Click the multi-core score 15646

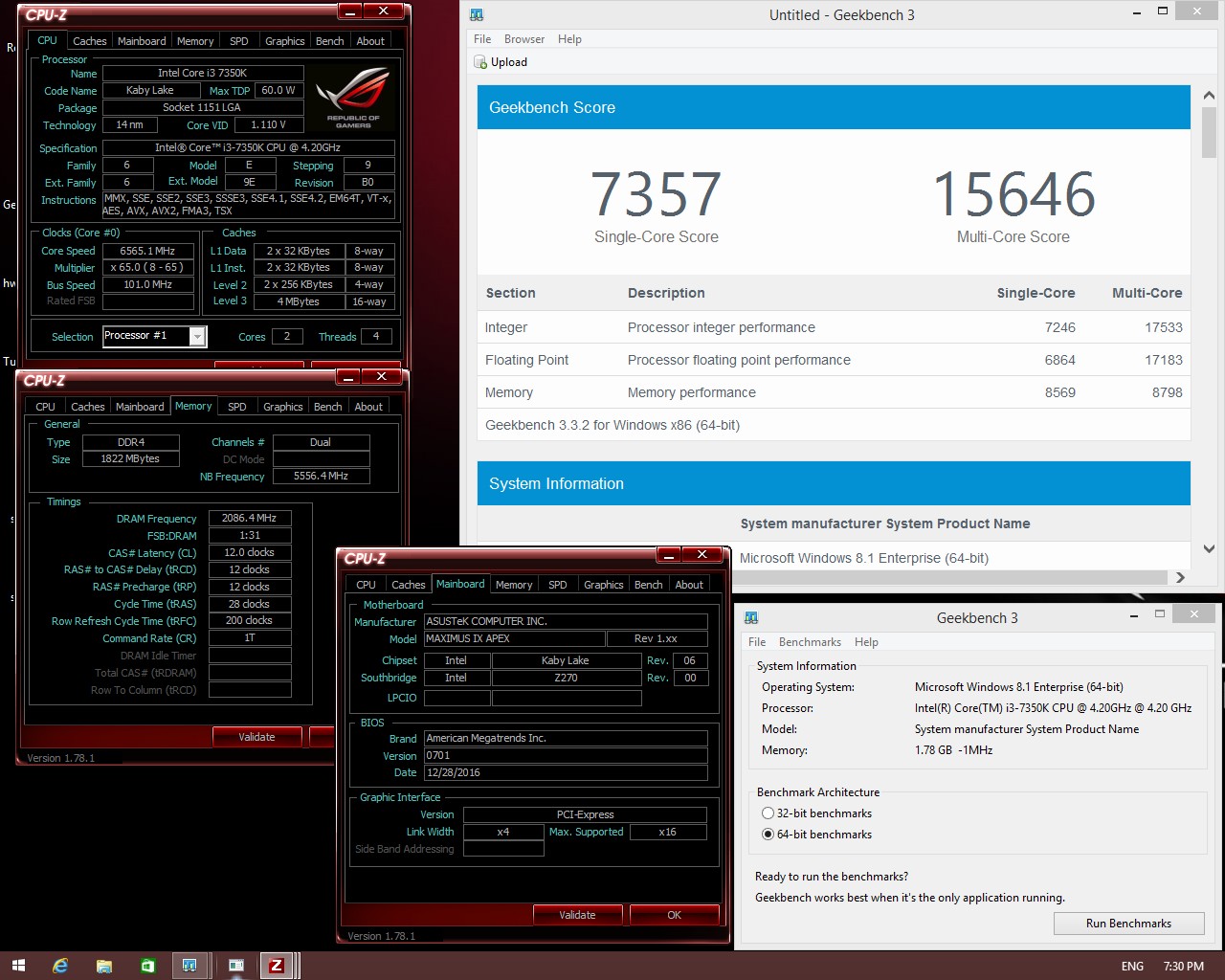(1013, 194)
